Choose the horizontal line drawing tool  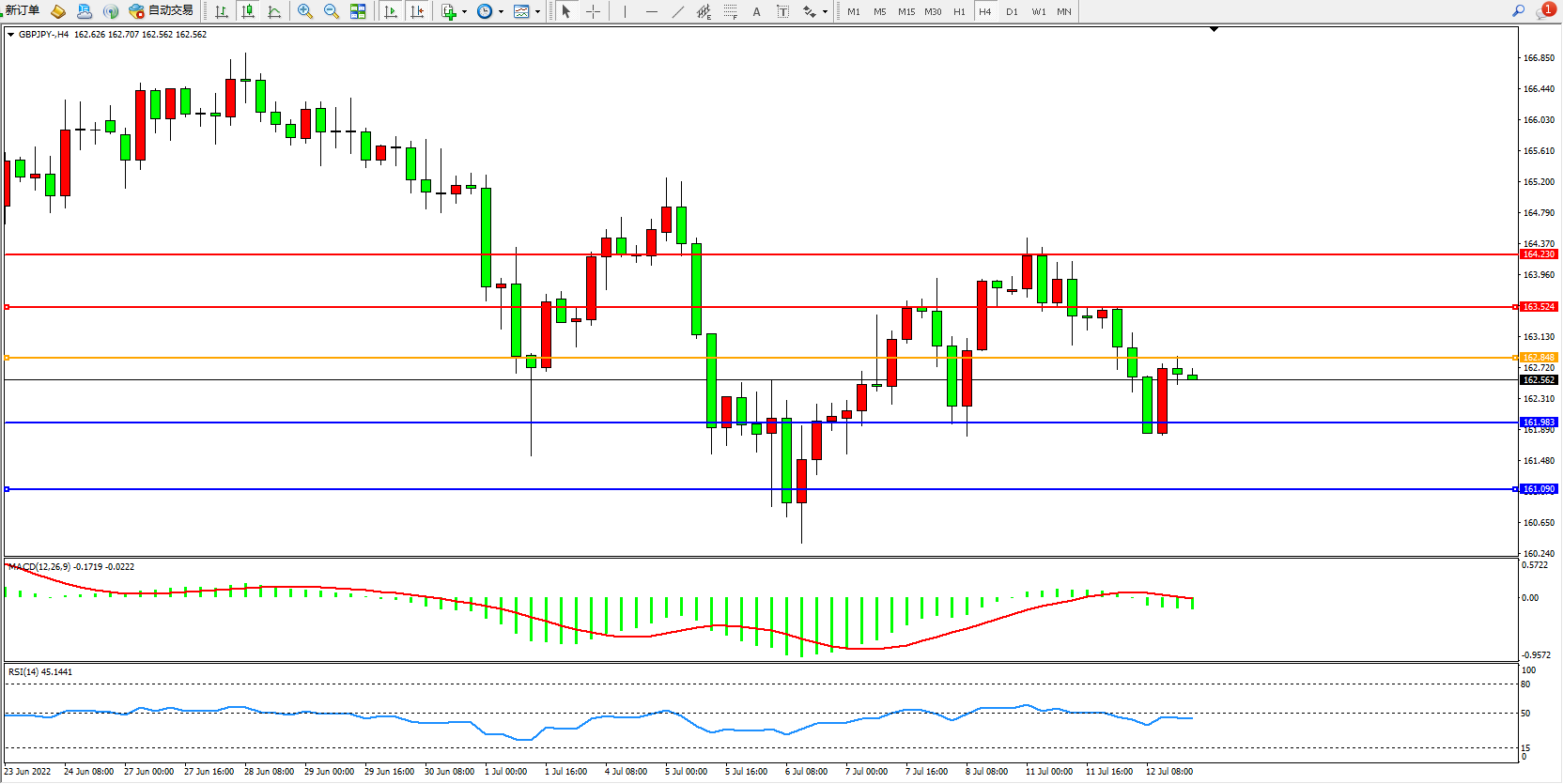pos(652,11)
